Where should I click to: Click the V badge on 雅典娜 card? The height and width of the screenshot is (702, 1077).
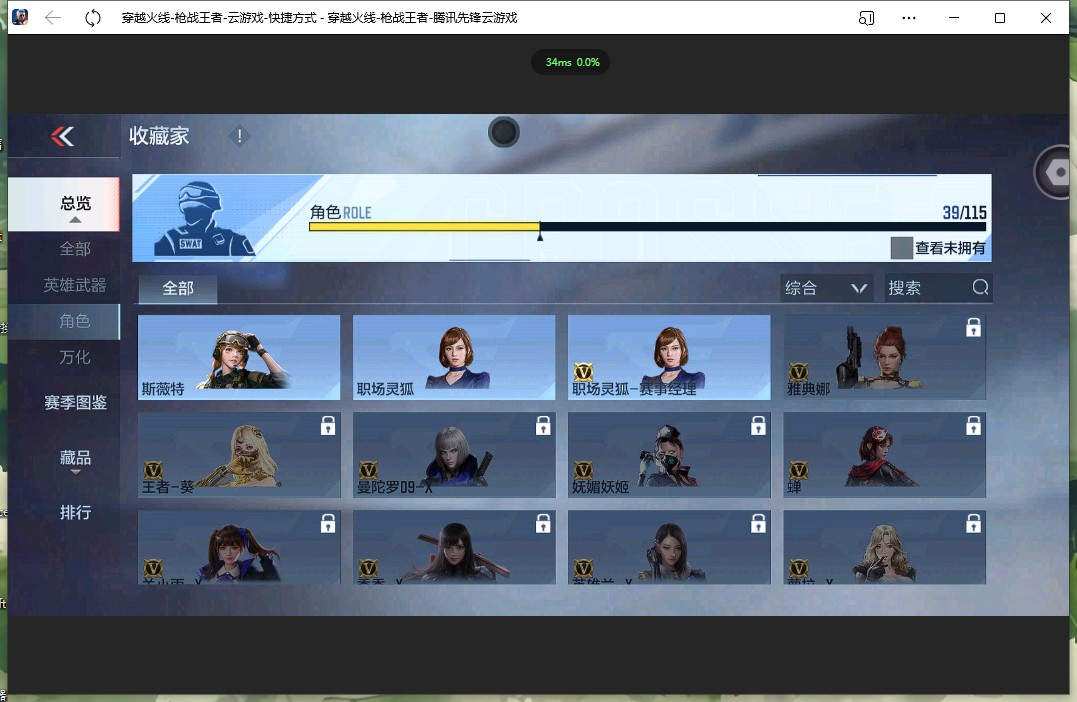pos(798,372)
